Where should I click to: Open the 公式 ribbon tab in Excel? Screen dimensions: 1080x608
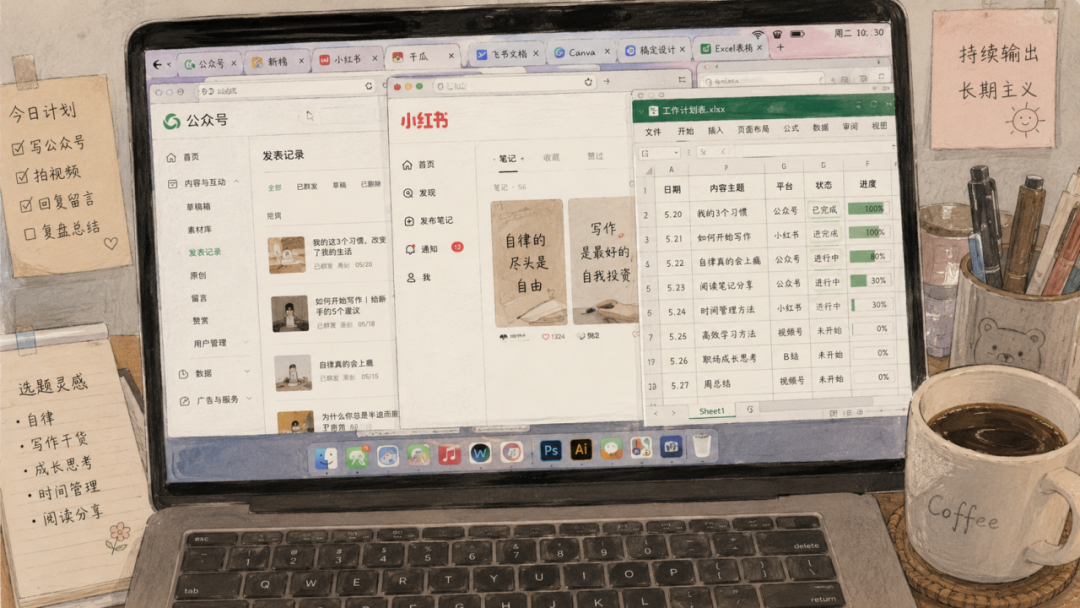[791, 128]
